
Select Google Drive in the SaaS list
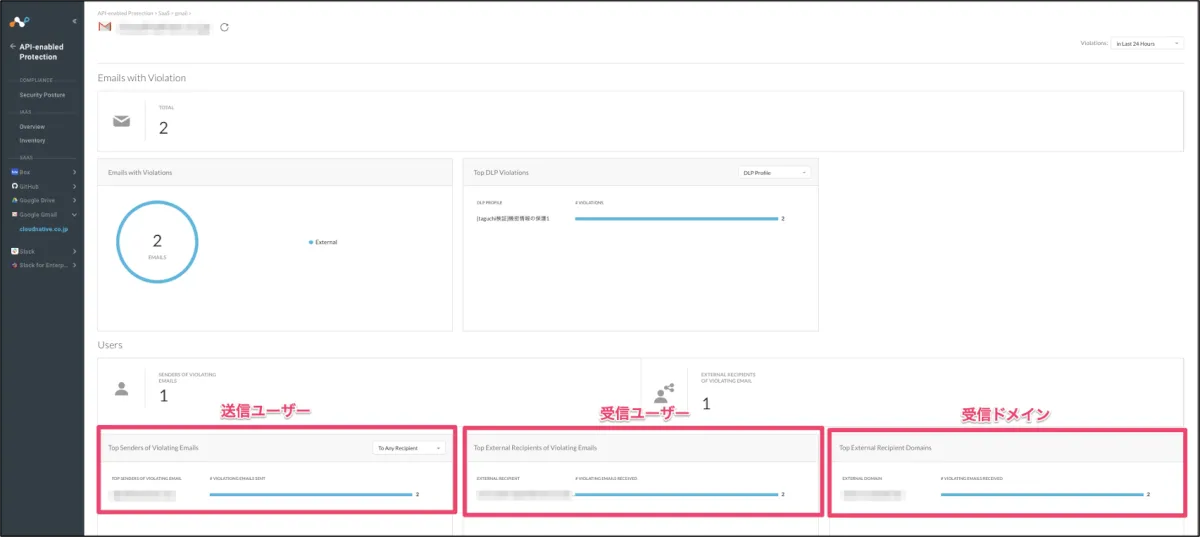(x=37, y=200)
